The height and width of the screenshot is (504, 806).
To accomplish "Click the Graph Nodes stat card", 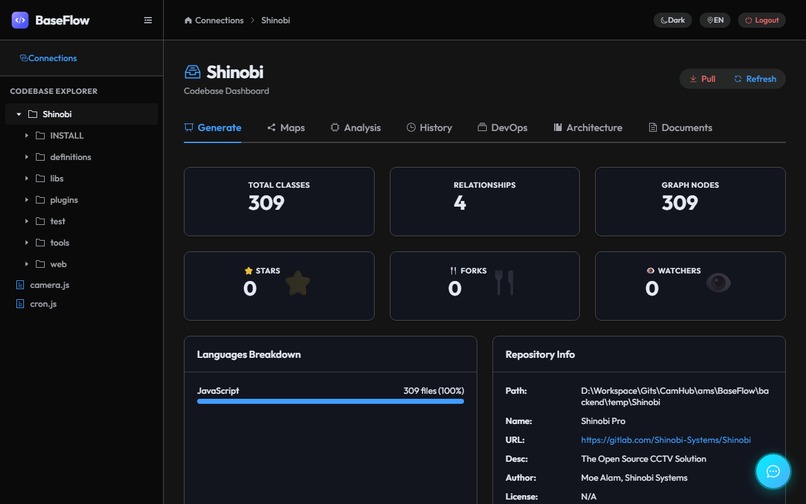I will point(690,202).
